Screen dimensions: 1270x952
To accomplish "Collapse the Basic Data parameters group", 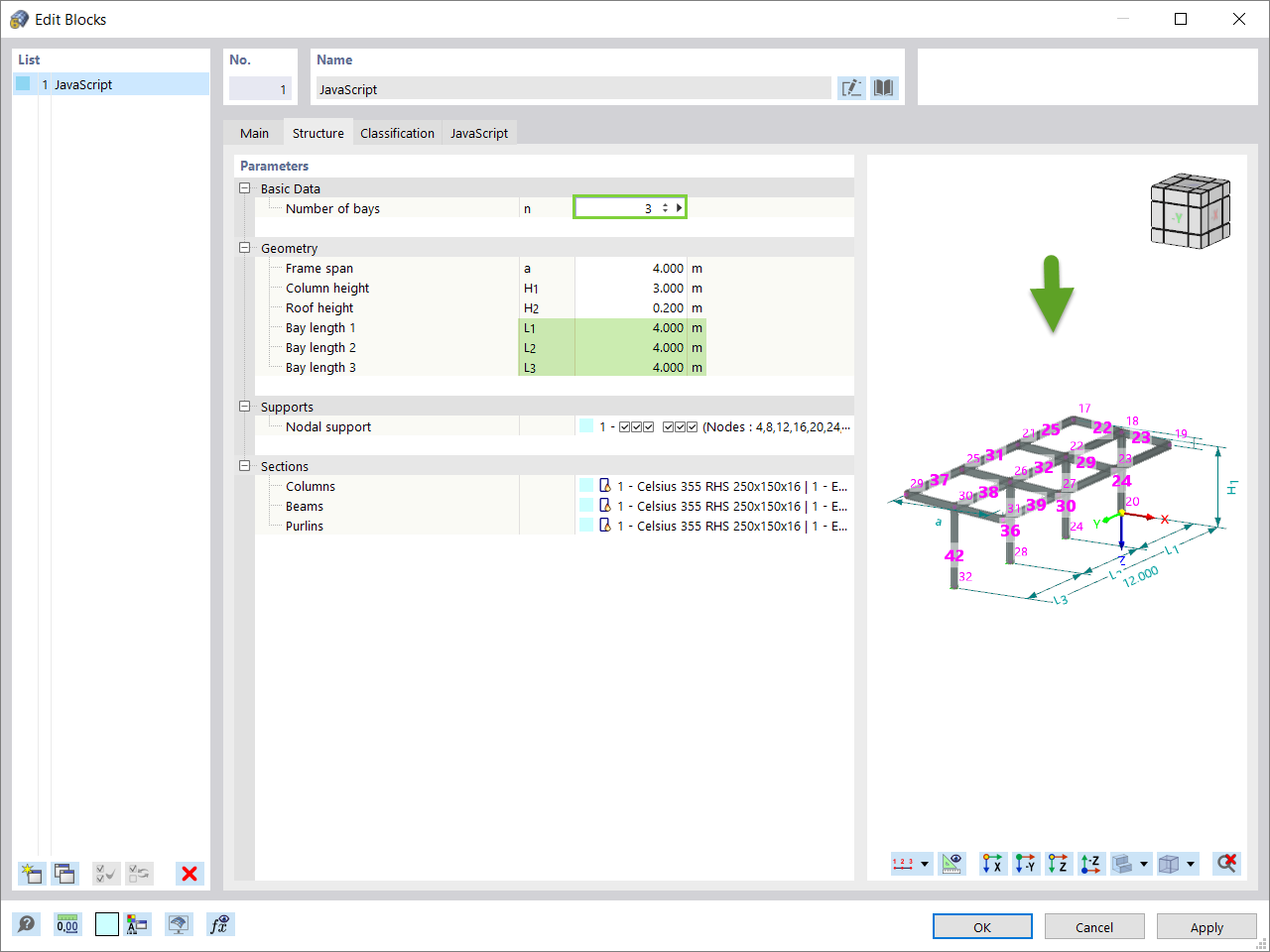I will (244, 188).
